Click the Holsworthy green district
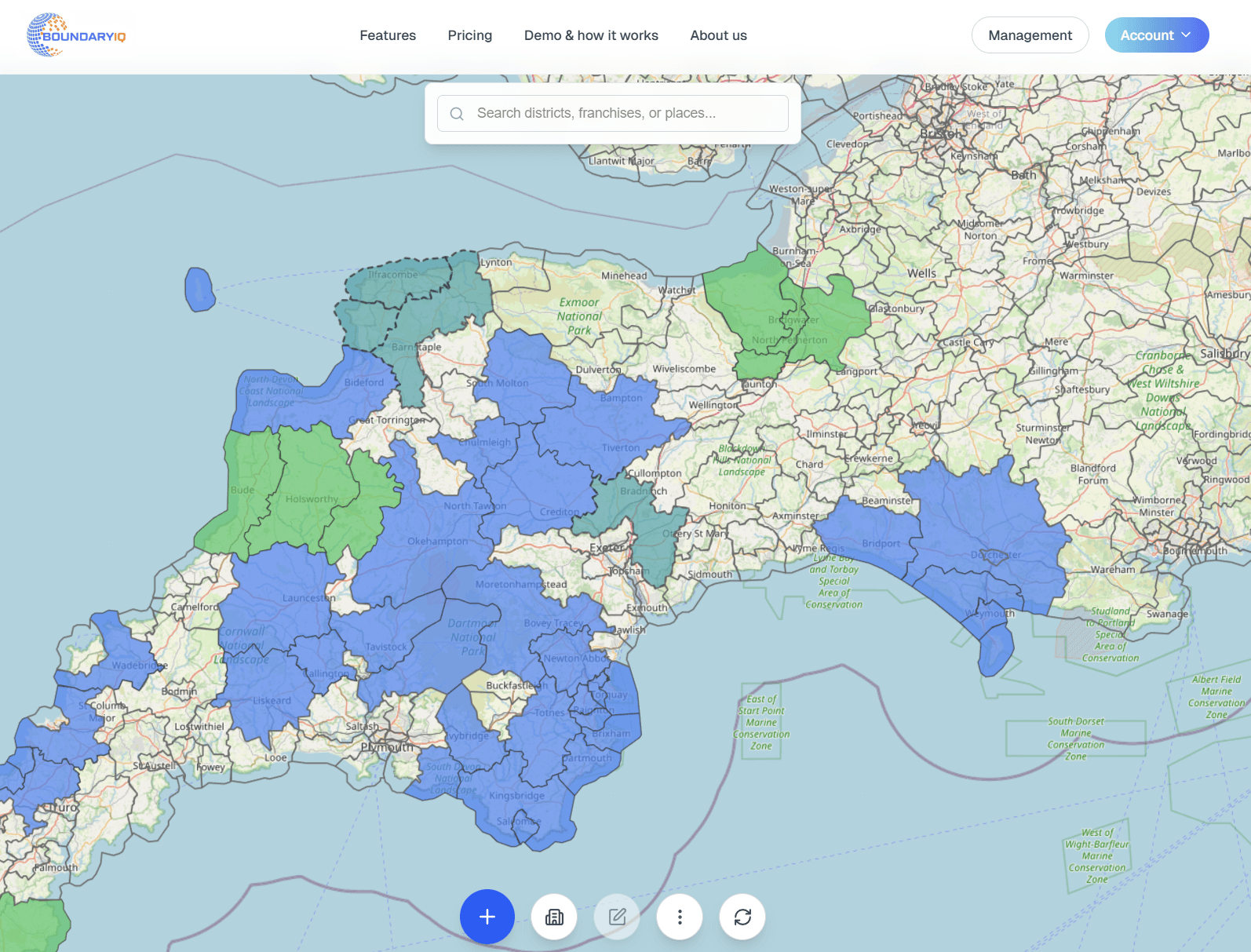1251x952 pixels. 314,487
